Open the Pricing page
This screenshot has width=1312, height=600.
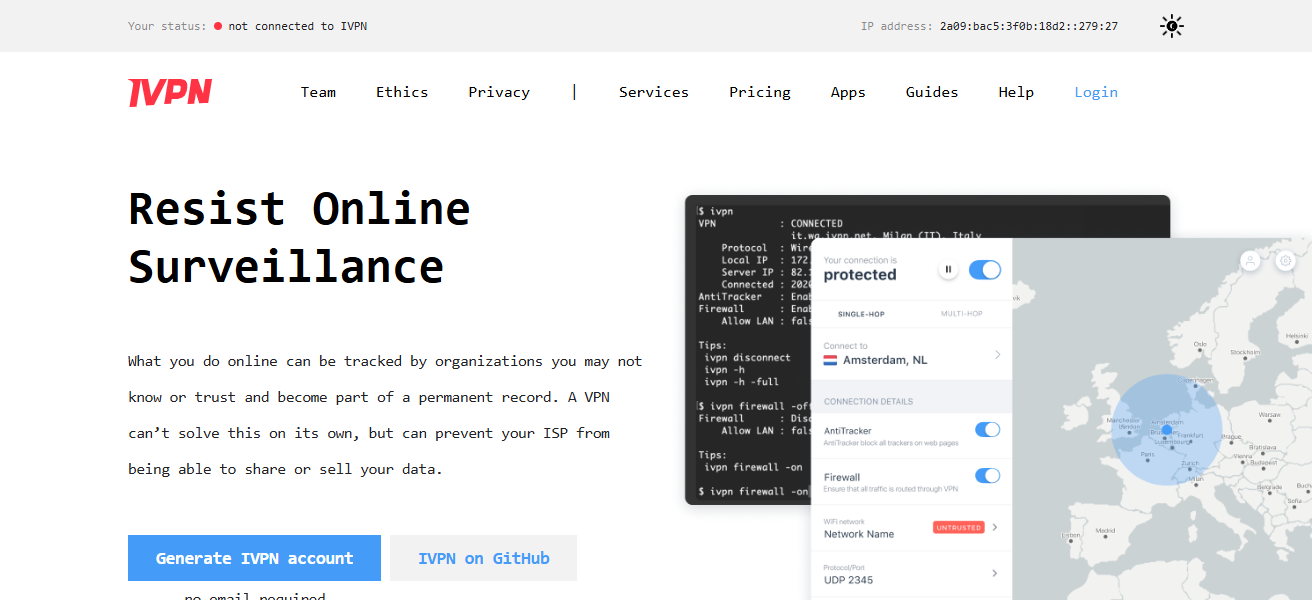760,92
